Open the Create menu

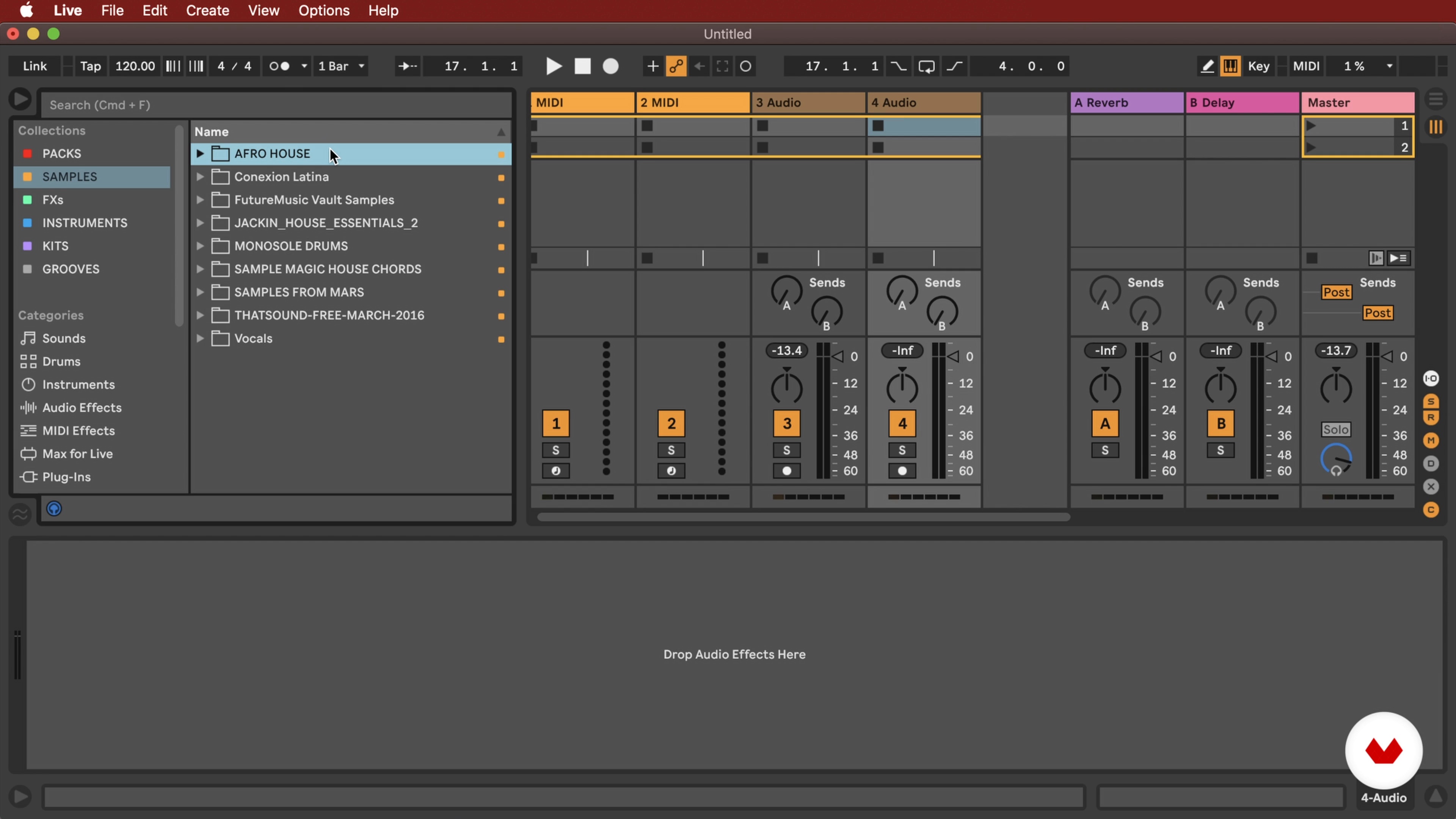(x=207, y=10)
